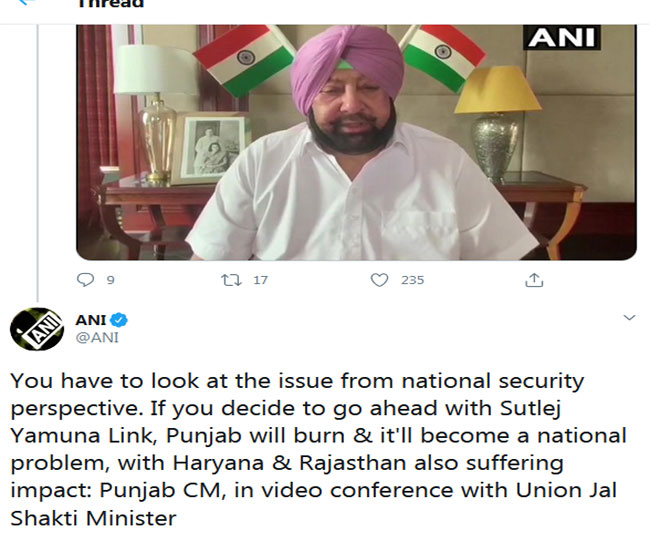This screenshot has width=650, height=540.
Task: Open the share menu via upload icon
Action: [534, 280]
